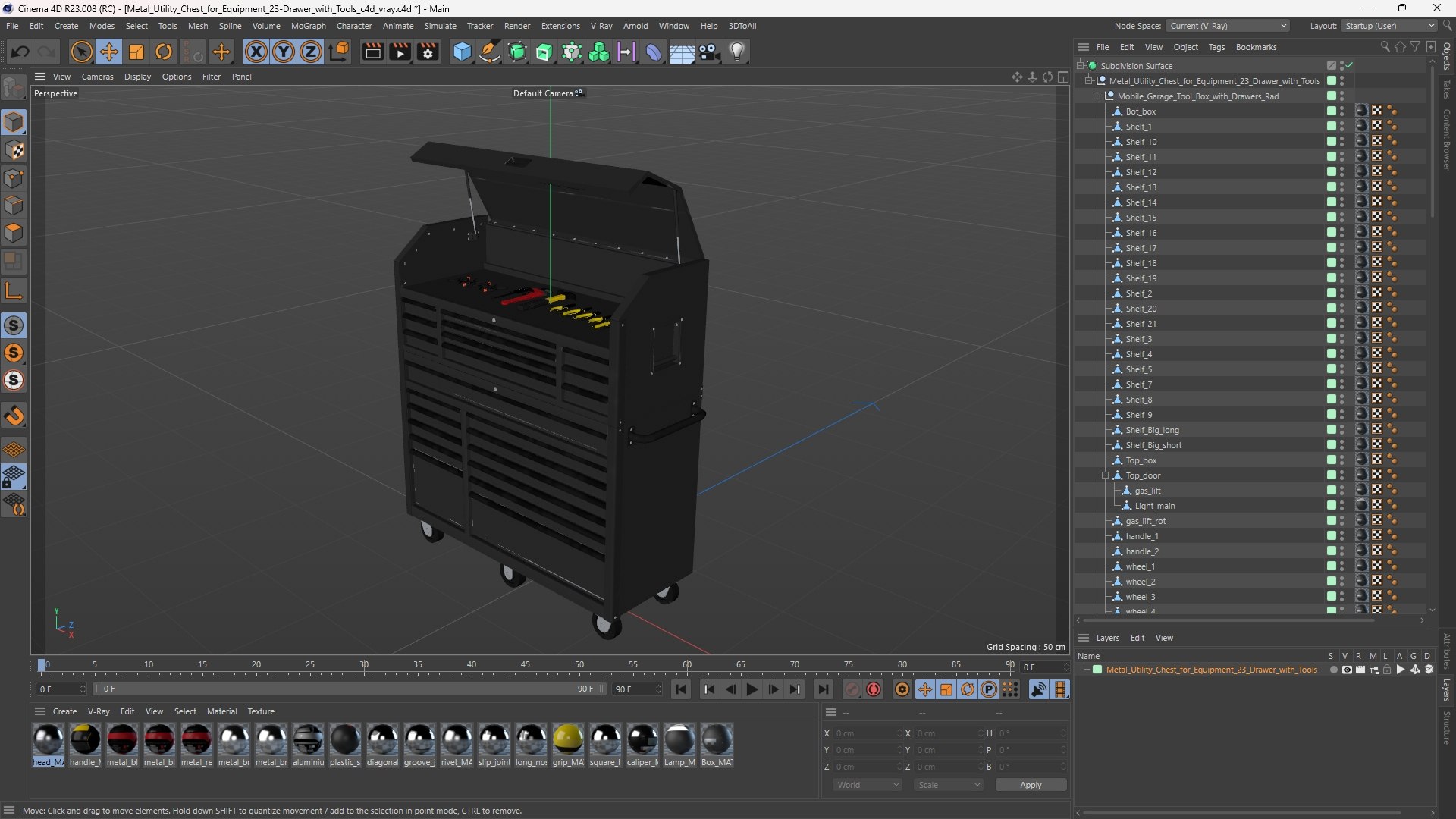The height and width of the screenshot is (819, 1456).
Task: Toggle Z axis lock icon
Action: tap(311, 52)
